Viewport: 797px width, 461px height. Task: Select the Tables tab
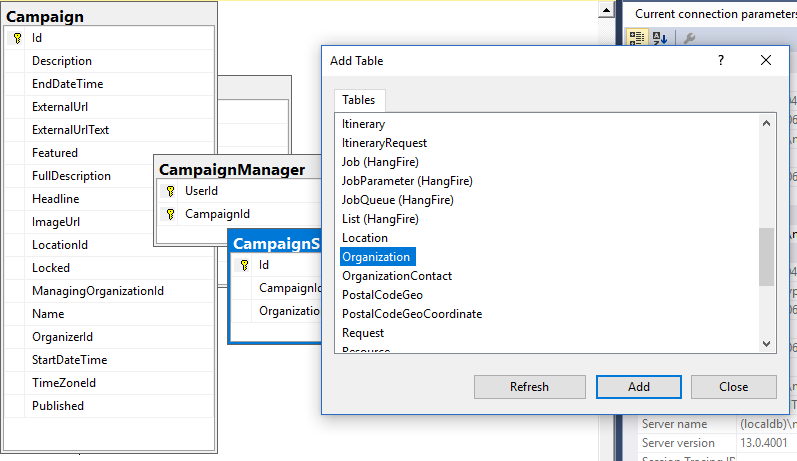point(359,100)
